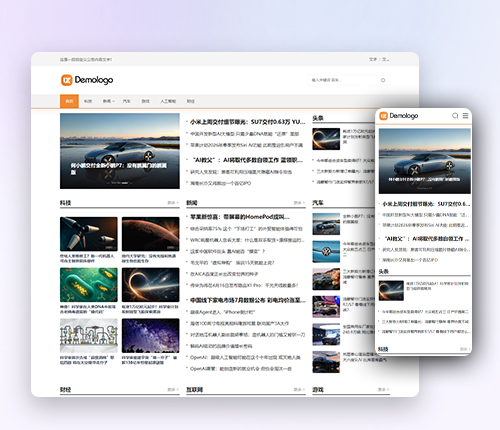
Task: Open the 汽车 navigation tab
Action: 126,101
